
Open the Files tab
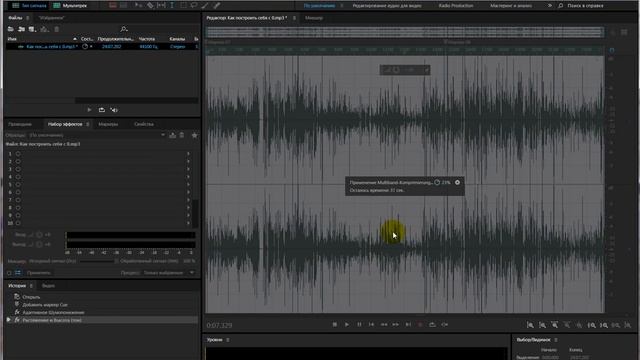[x=16, y=18]
